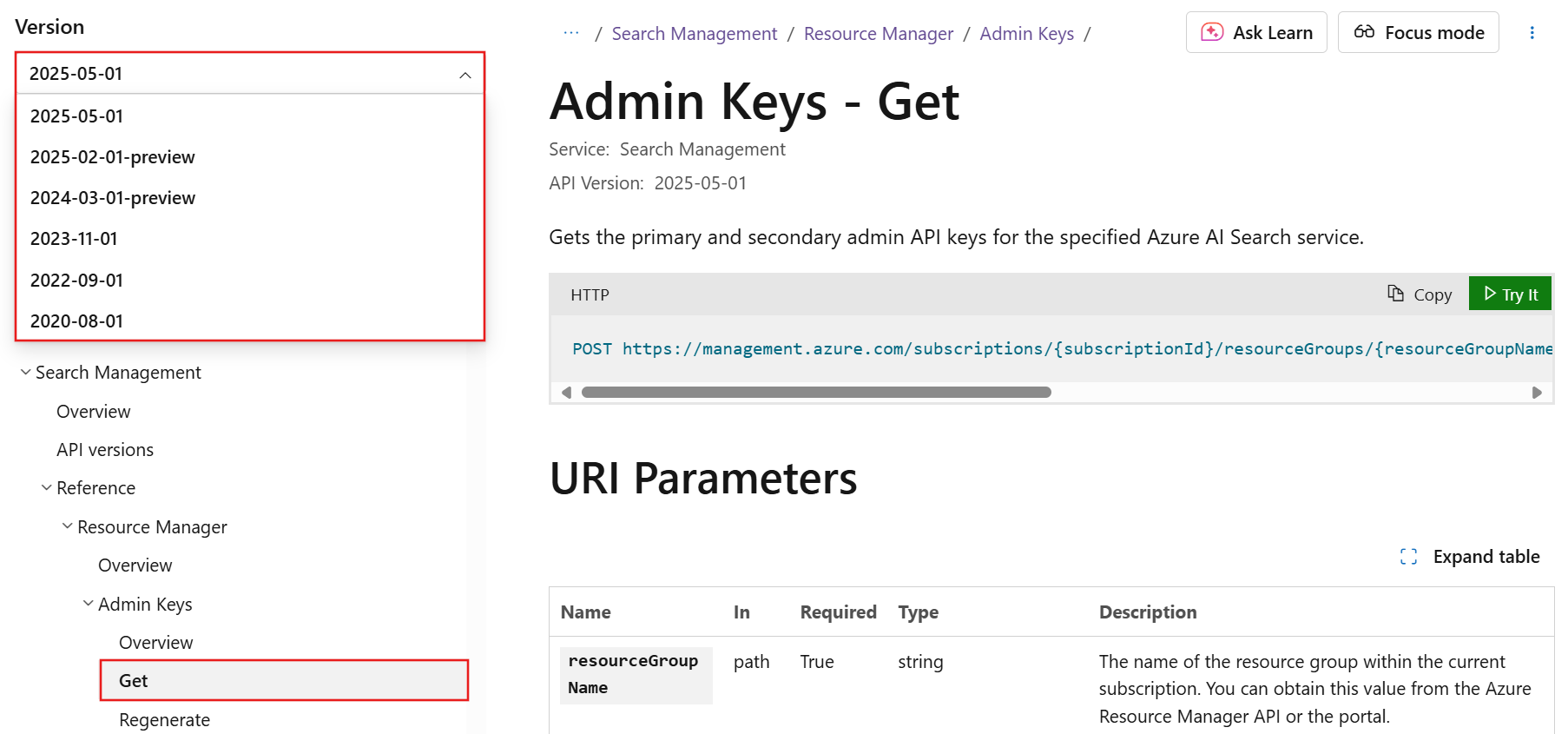Click the horizontal scrollbar in code block
Viewport: 1568px width, 734px height.
(816, 393)
